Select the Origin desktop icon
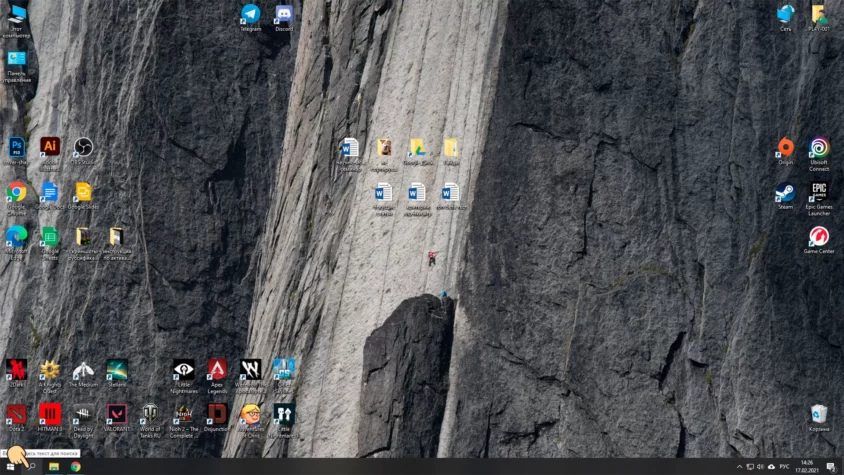 (786, 149)
